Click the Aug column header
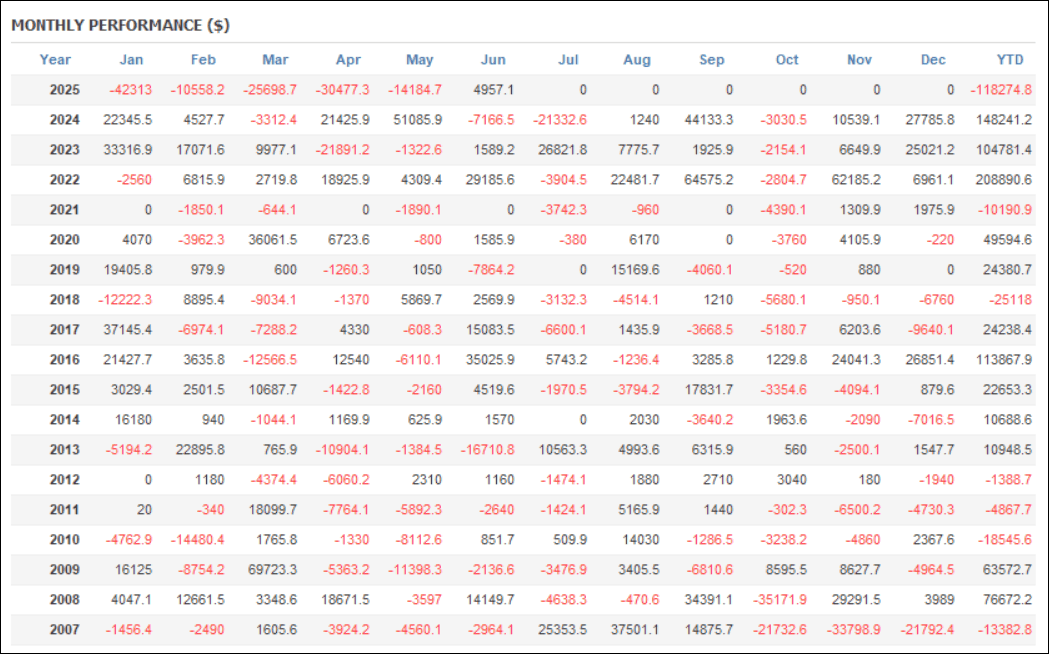 [x=637, y=60]
